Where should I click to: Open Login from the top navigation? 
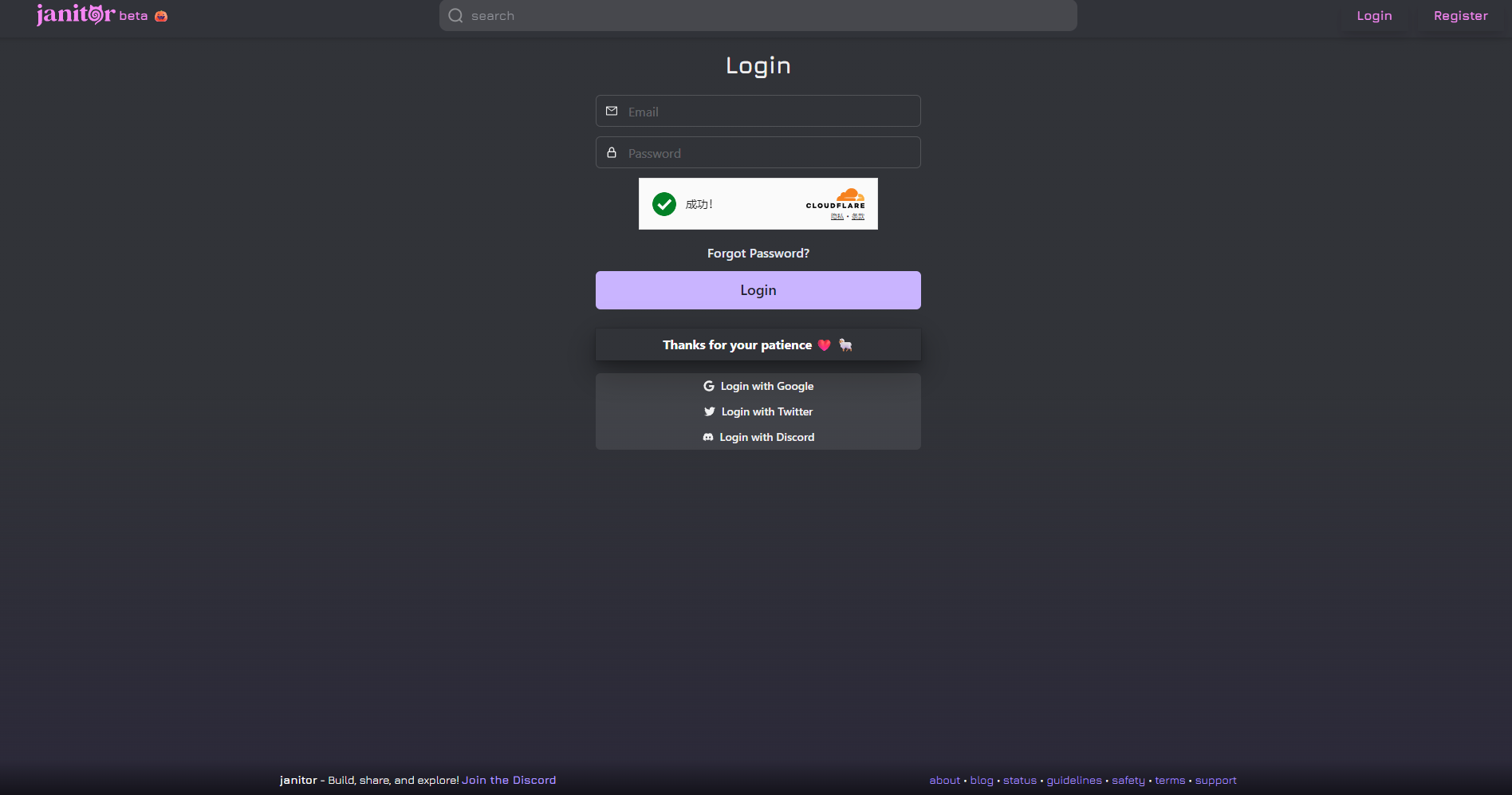pos(1374,16)
